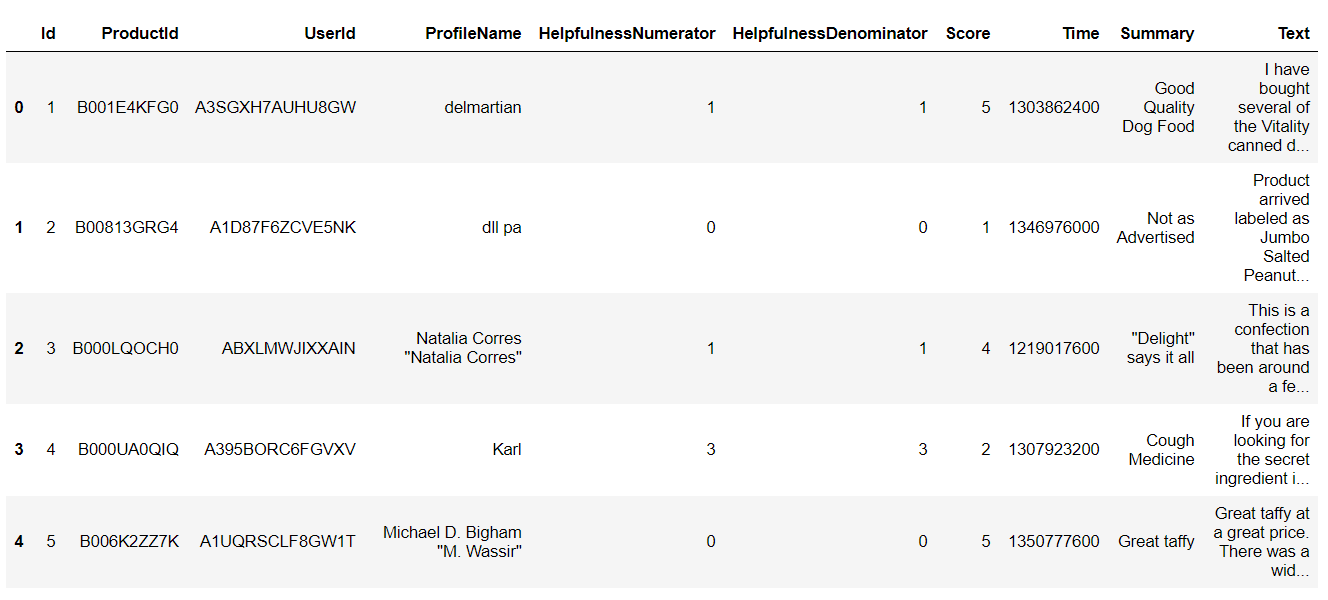Click the HelpfulnessNumerator column header

click(627, 33)
